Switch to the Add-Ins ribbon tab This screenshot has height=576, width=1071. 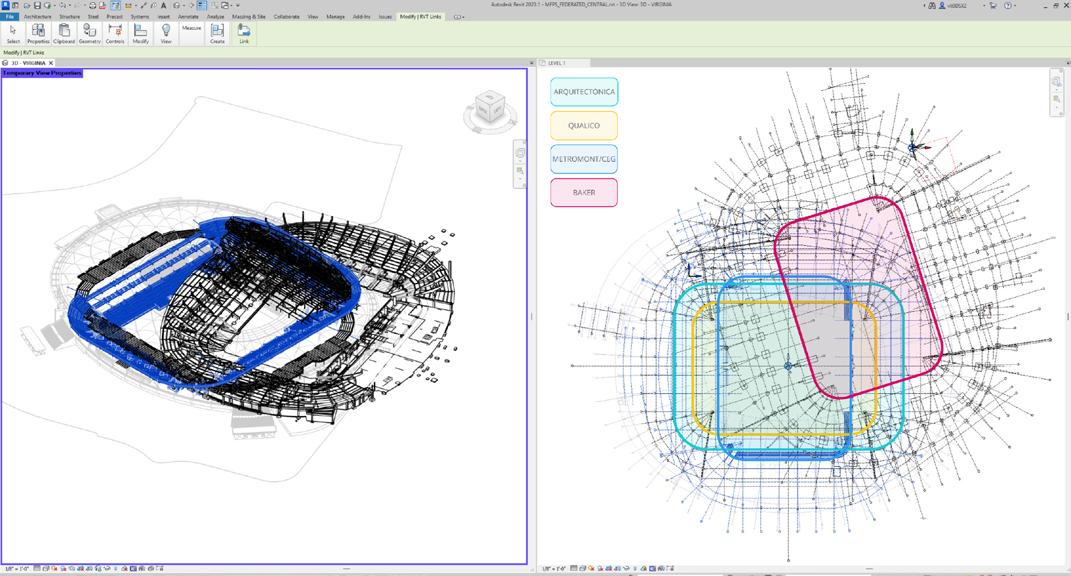[x=362, y=16]
